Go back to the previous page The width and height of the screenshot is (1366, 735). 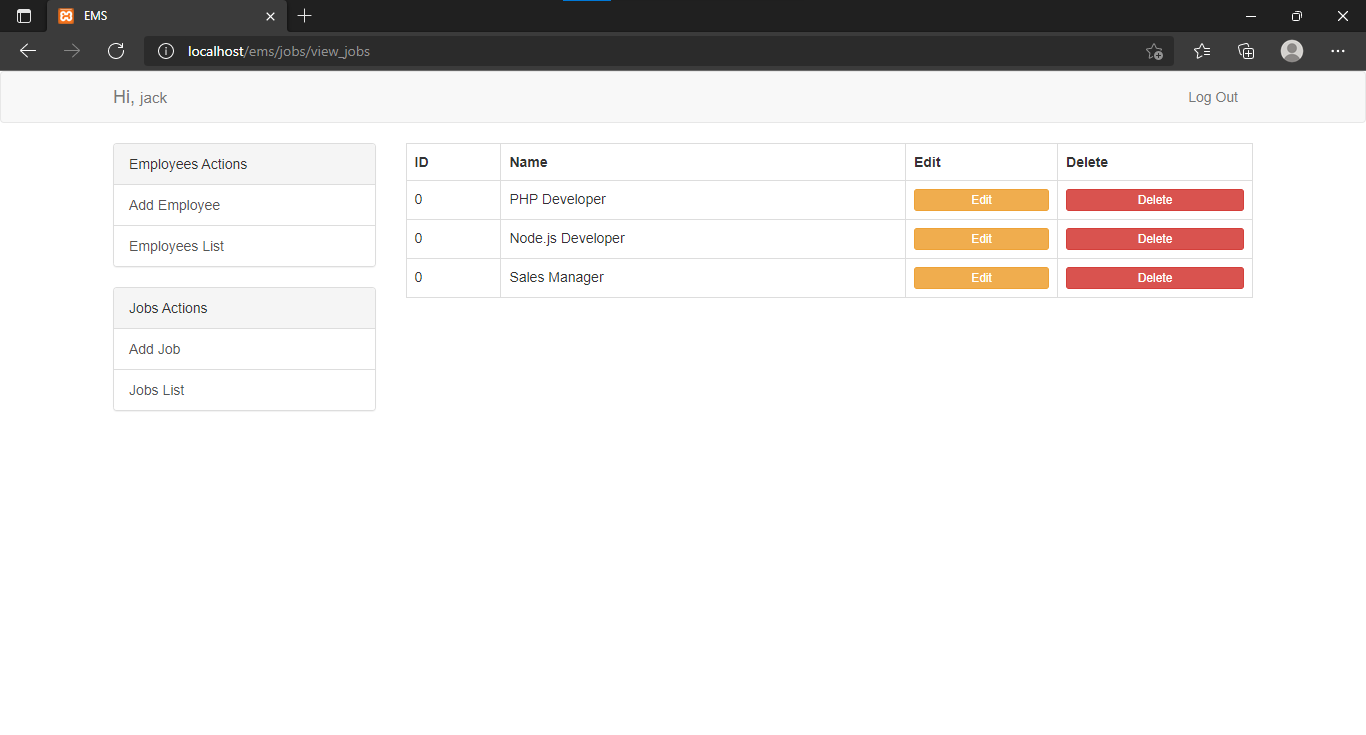pos(27,51)
